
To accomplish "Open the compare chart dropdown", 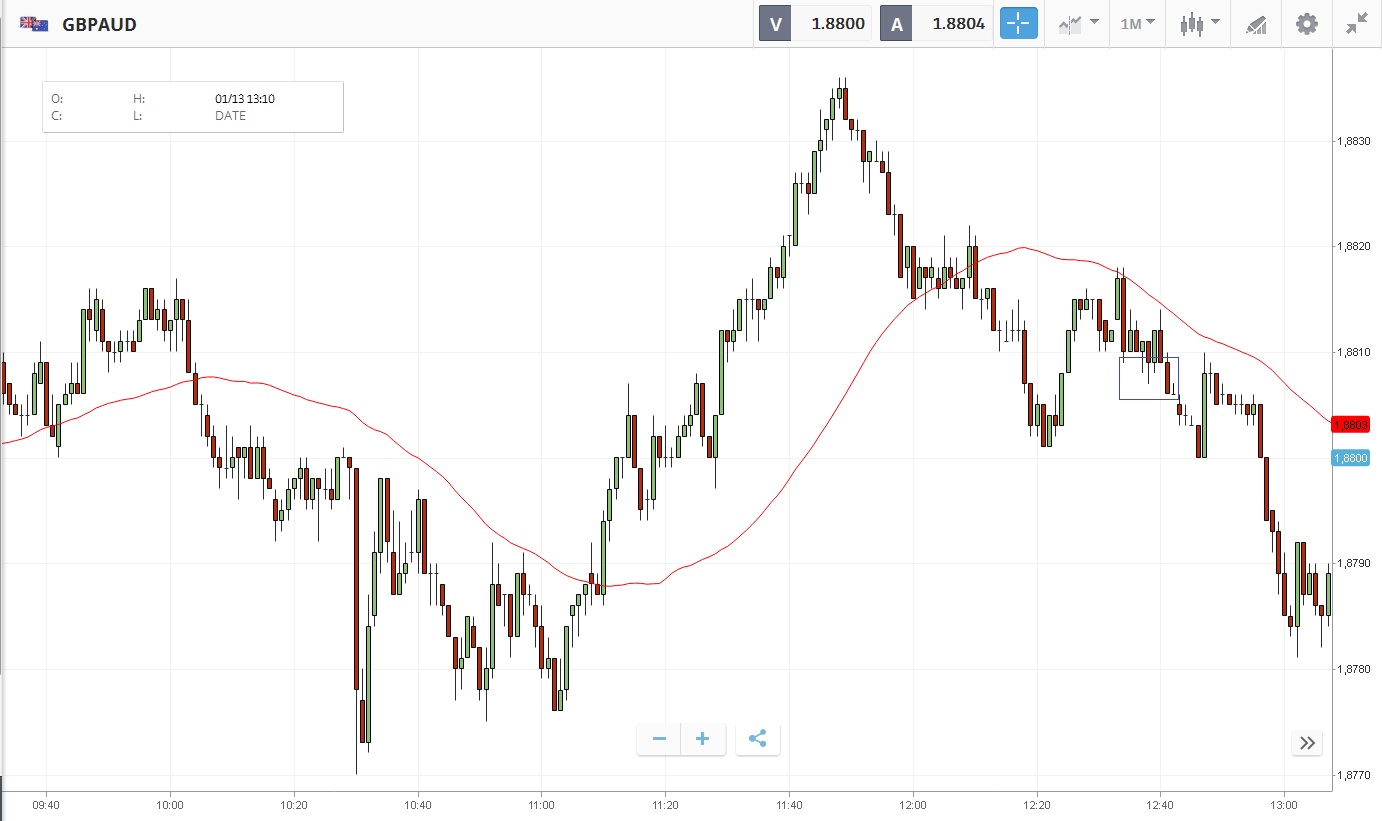I will (1078, 24).
